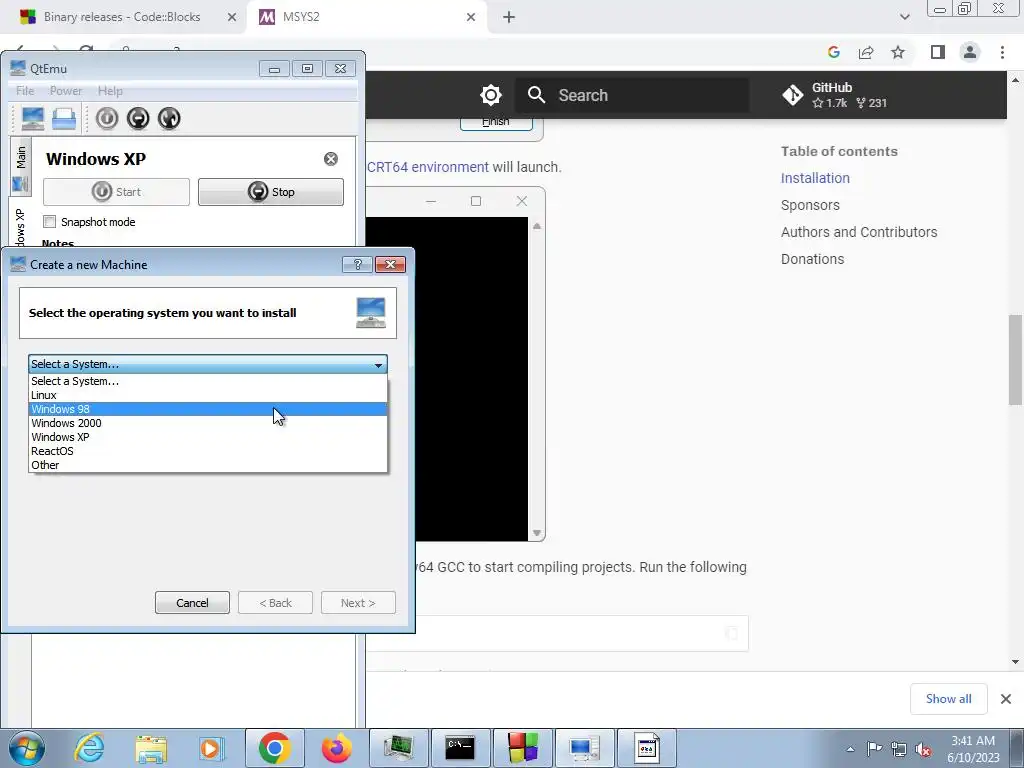Open the Chrome three-dot menu
The width and height of the screenshot is (1024, 768).
click(1002, 52)
